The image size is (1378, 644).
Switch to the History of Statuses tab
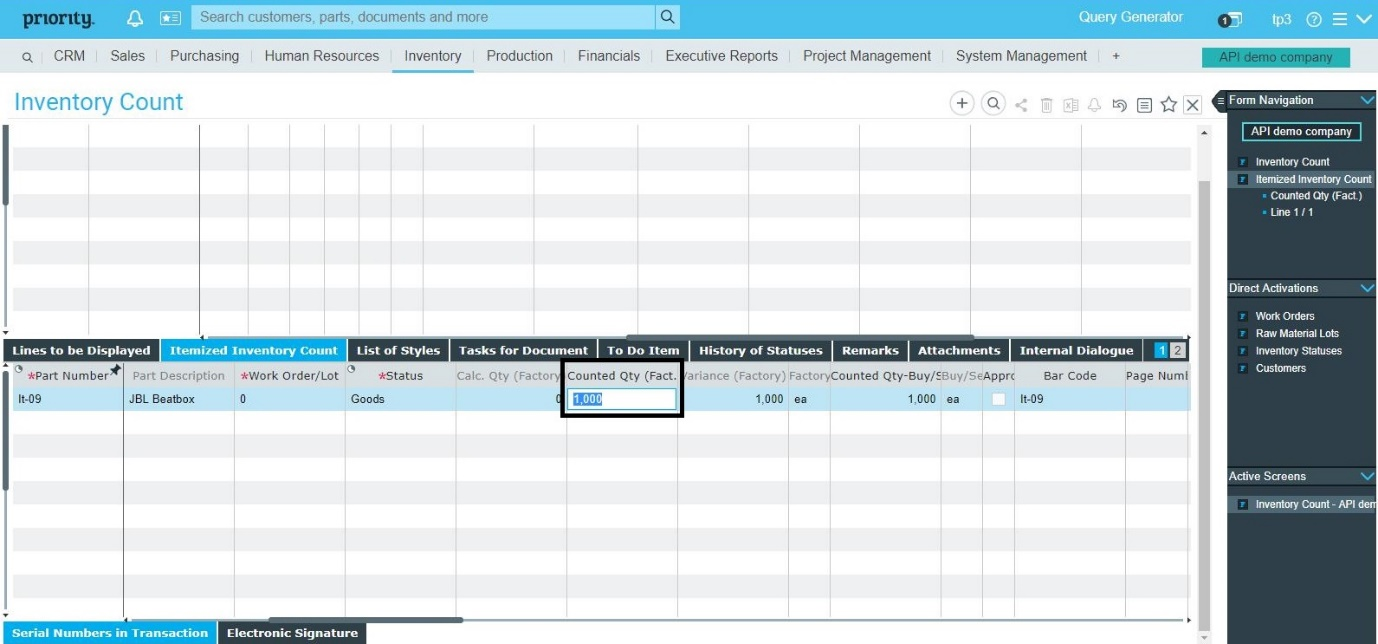click(x=760, y=351)
